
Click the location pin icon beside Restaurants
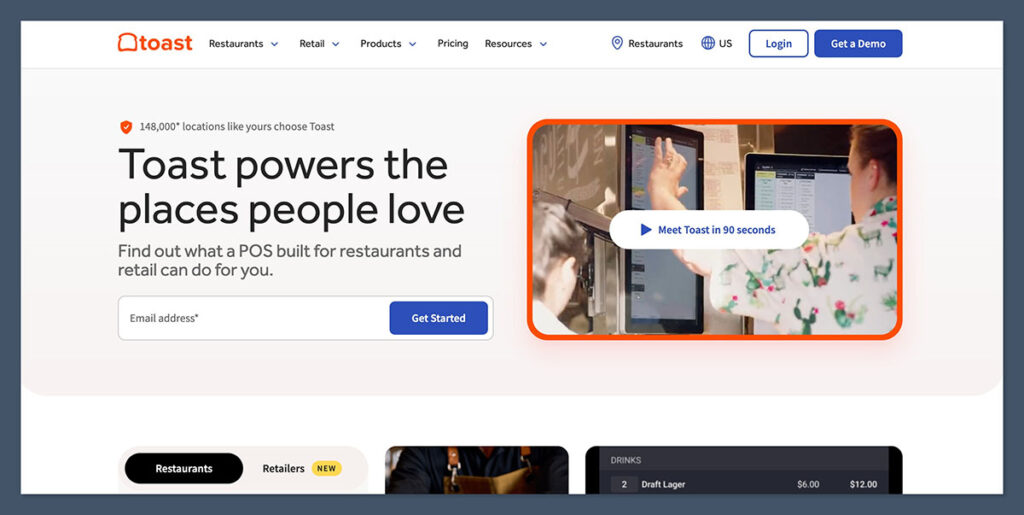[x=617, y=43]
